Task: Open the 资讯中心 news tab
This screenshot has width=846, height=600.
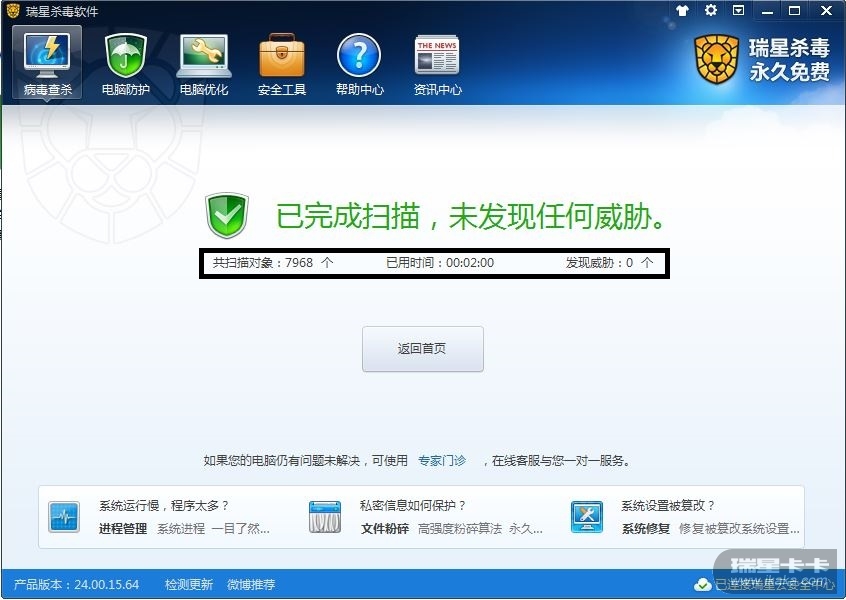Action: [437, 63]
